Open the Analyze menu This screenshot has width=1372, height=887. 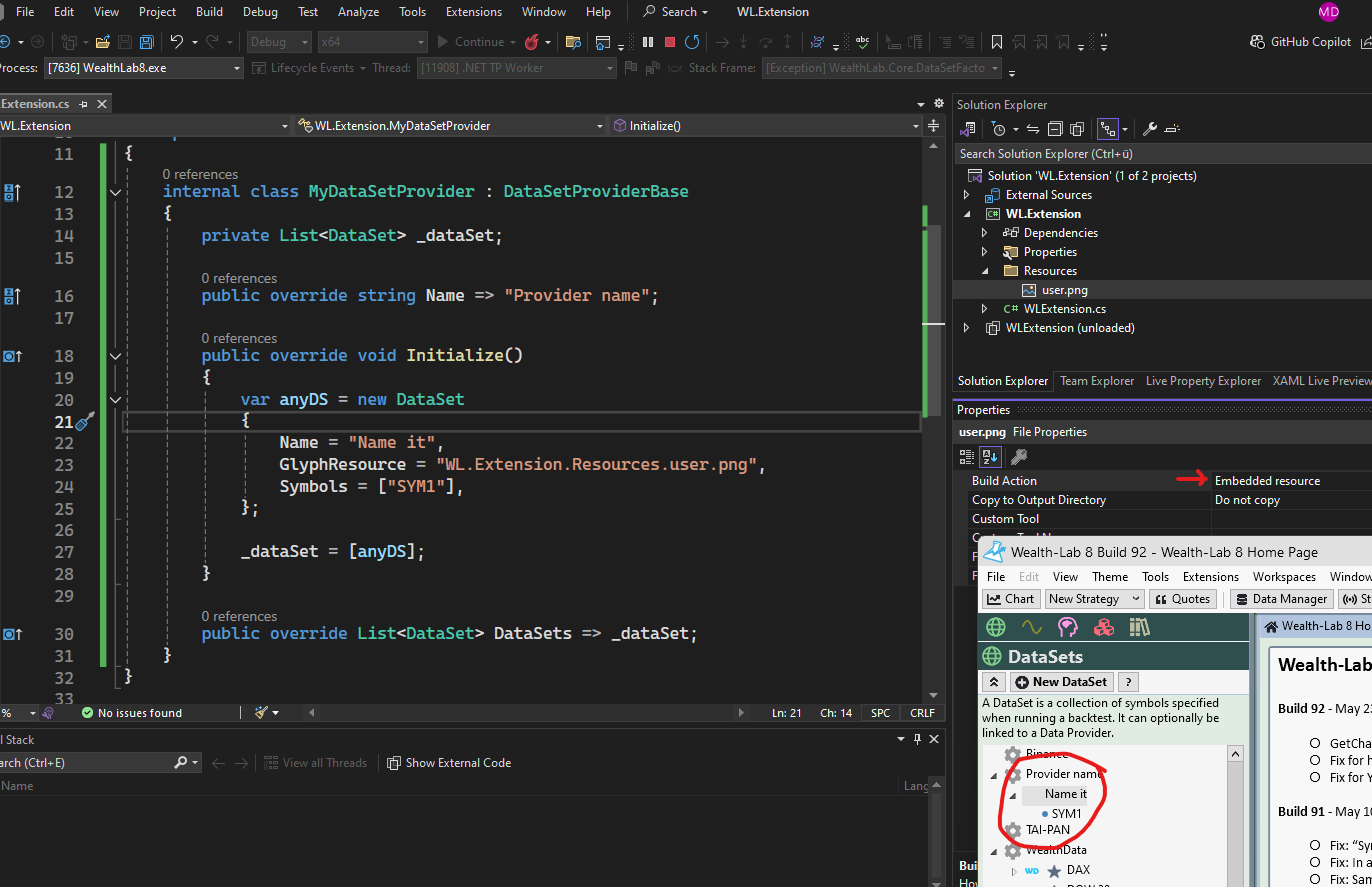pos(358,12)
